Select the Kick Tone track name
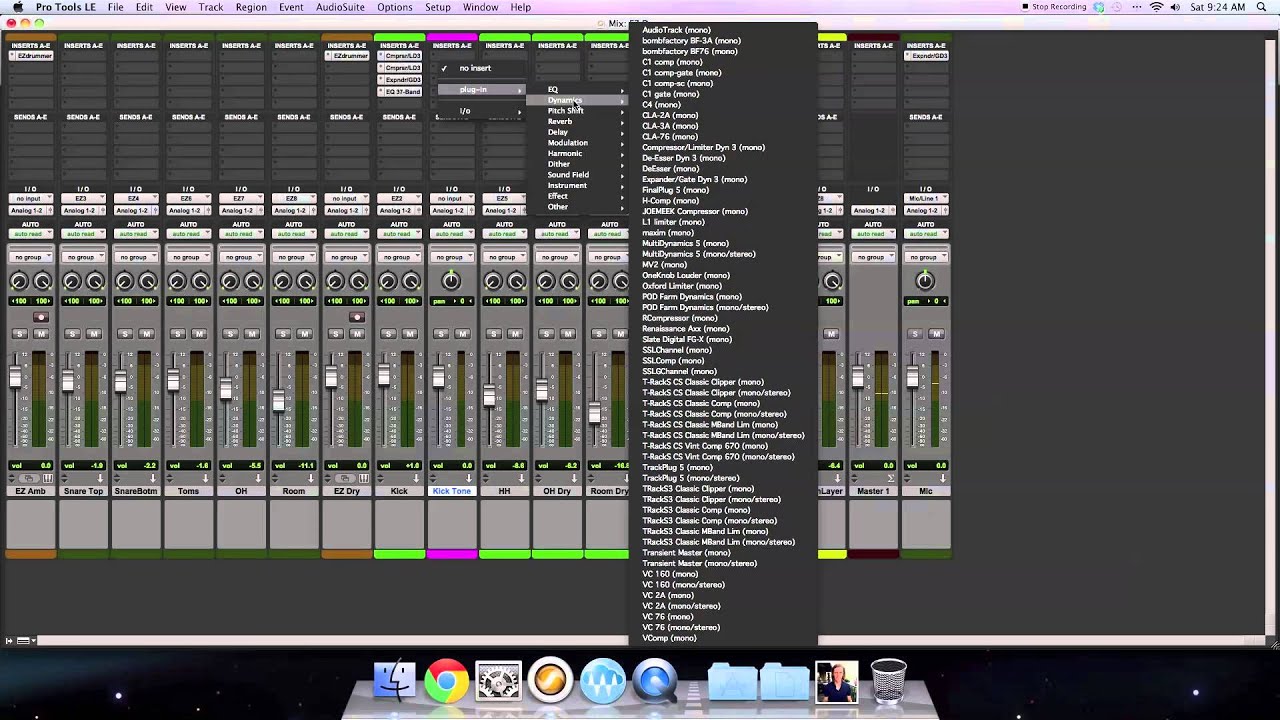The width and height of the screenshot is (1280, 720). [x=452, y=491]
